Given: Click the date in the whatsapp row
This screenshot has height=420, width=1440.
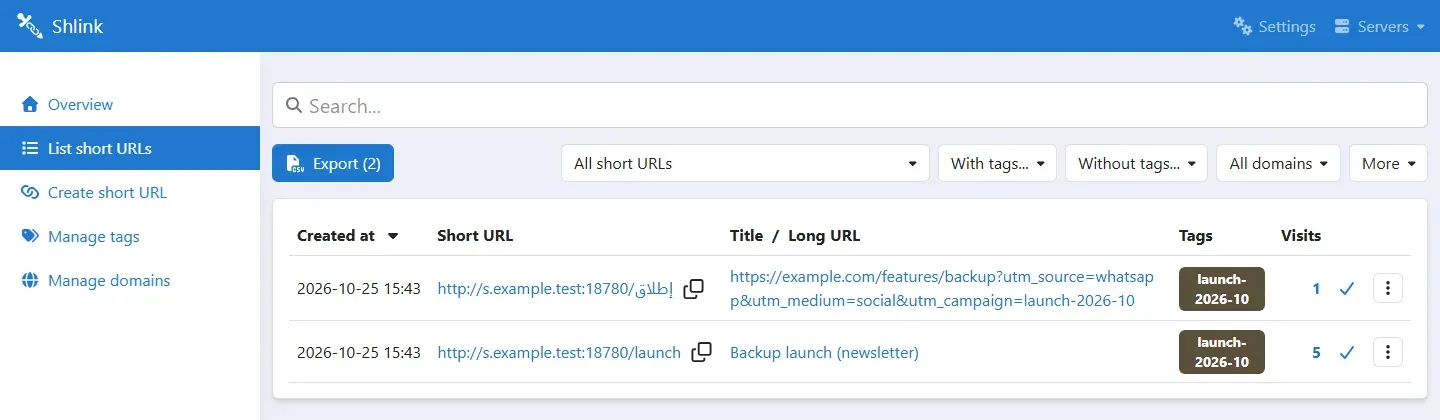Looking at the screenshot, I should (359, 289).
